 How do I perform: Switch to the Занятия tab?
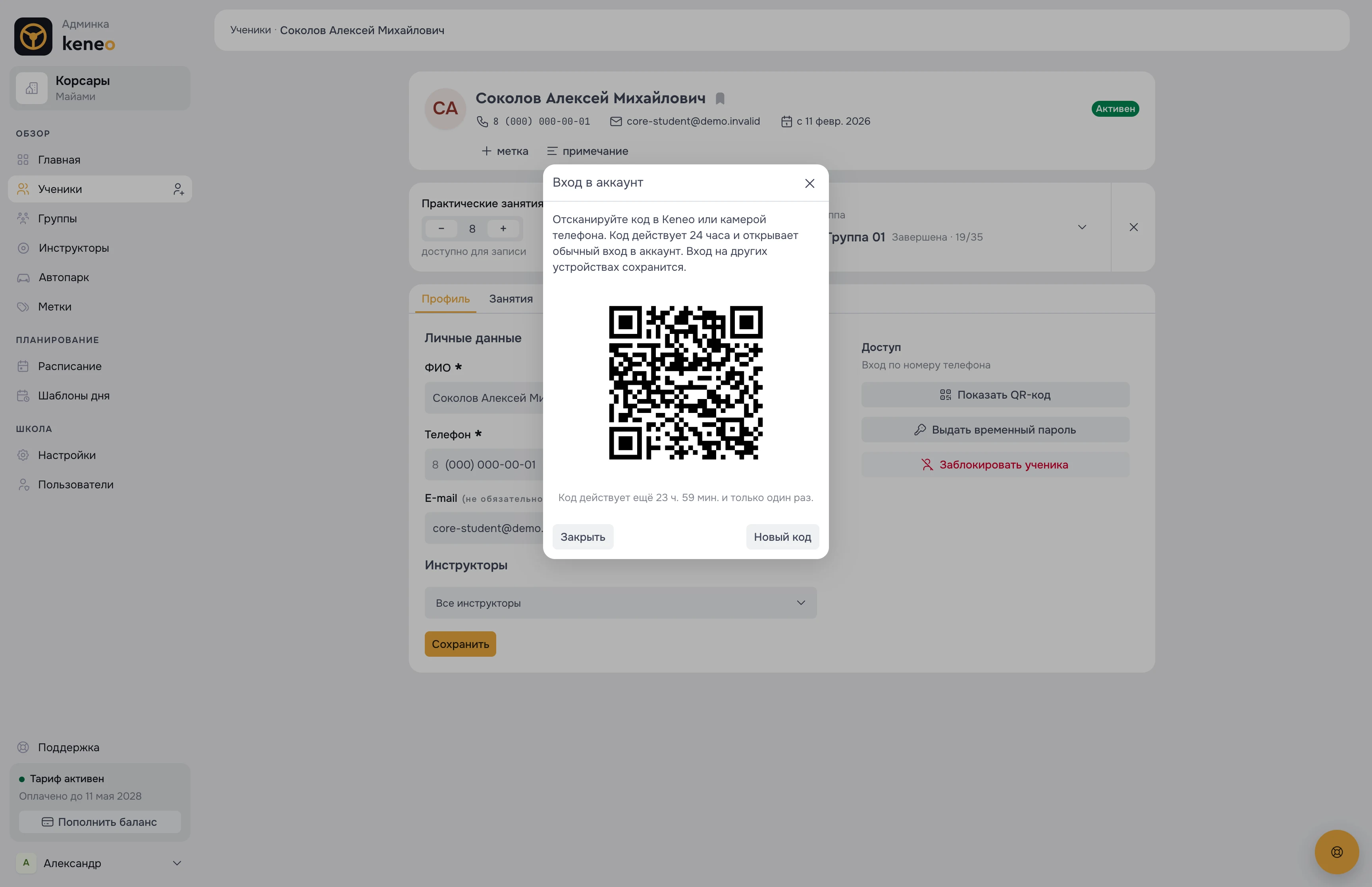511,298
